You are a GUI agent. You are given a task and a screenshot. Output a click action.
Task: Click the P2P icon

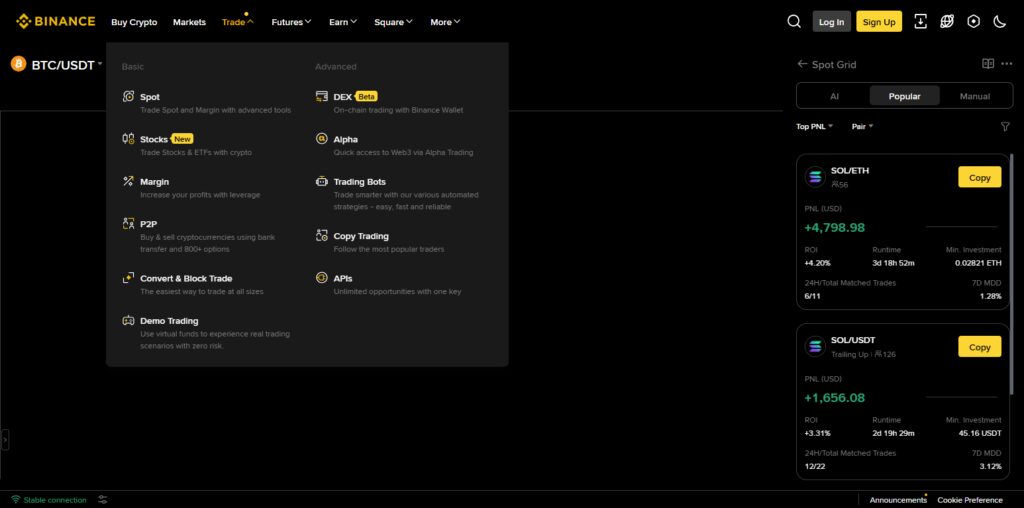[x=129, y=224]
